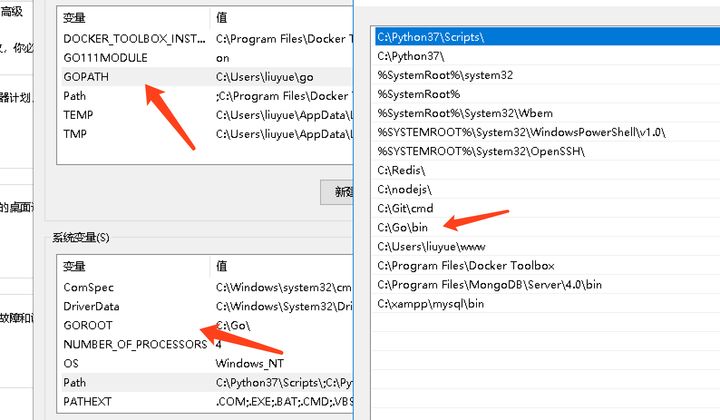
Task: Select C:\Program Files\Docker Toolbox path entry
Action: [546, 265]
